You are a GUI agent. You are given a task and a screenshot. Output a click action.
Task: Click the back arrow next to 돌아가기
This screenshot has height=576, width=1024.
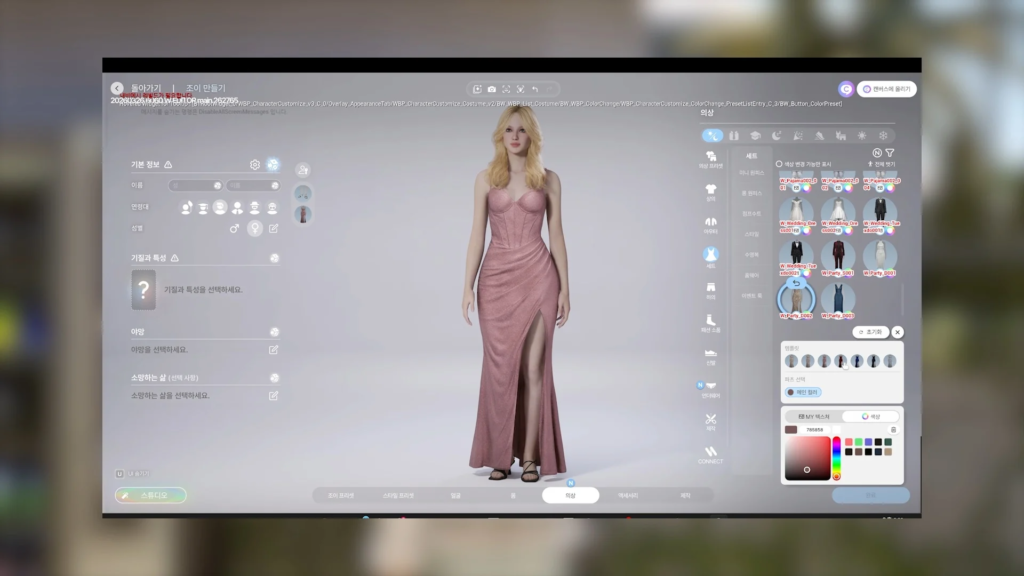[x=117, y=88]
